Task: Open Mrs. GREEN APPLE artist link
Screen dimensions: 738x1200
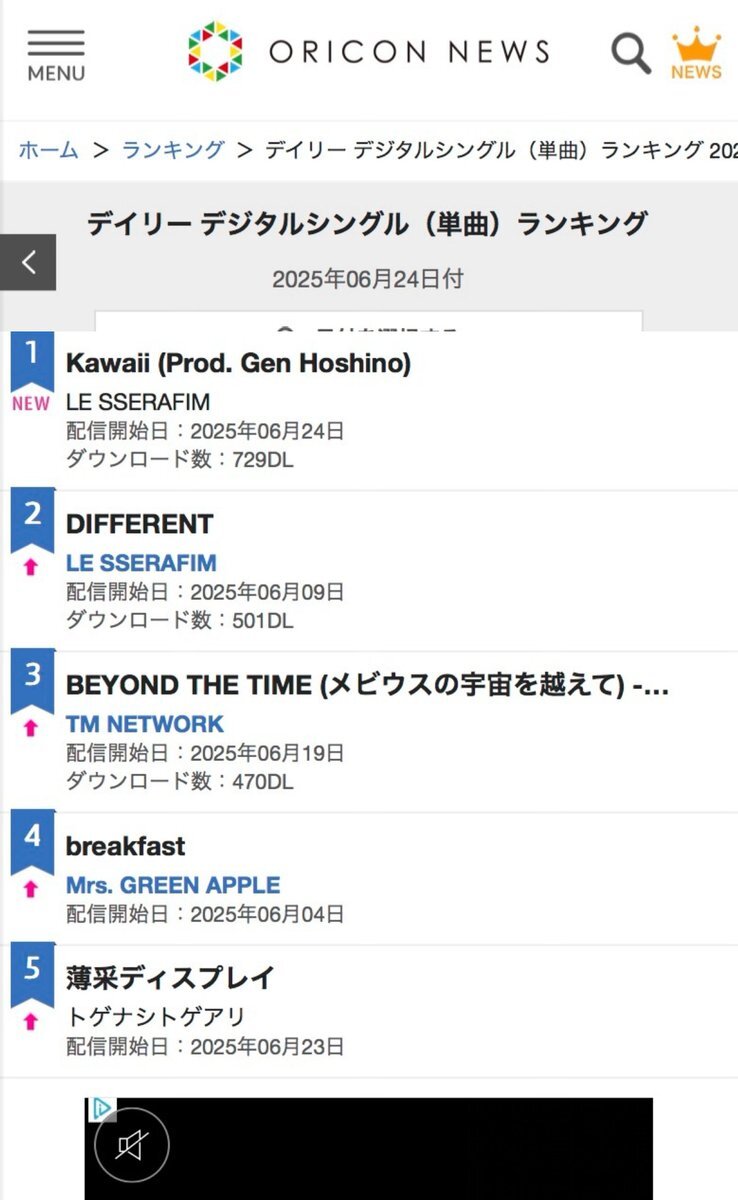Action: click(x=173, y=885)
